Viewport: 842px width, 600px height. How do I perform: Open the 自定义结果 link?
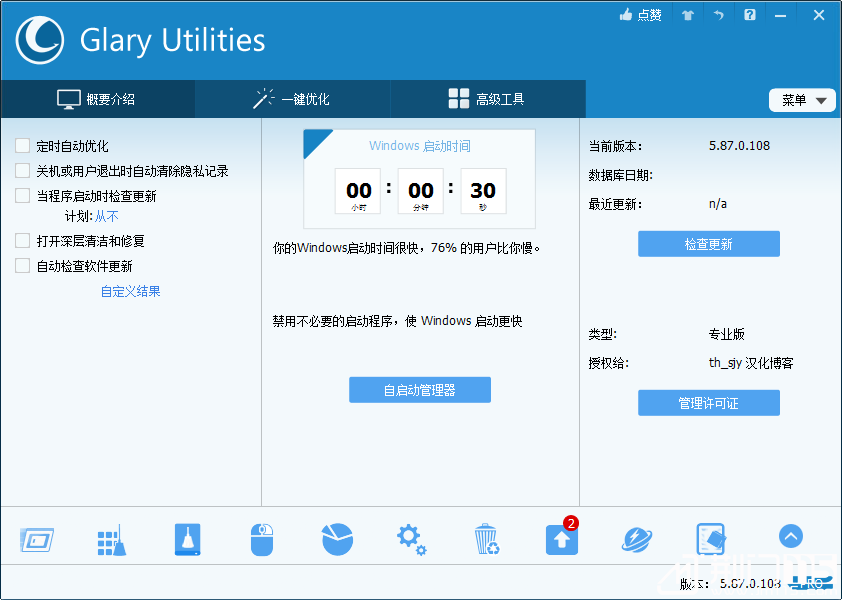[130, 291]
